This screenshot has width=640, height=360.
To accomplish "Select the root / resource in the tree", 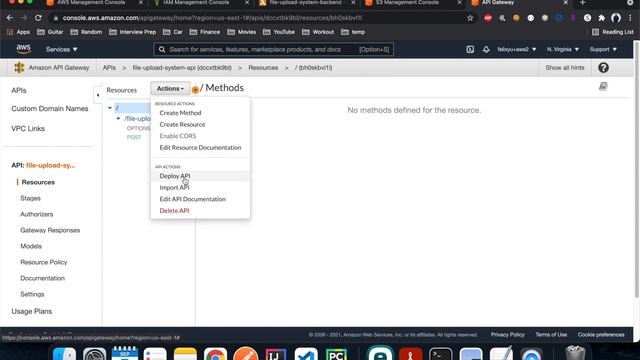I will point(117,108).
